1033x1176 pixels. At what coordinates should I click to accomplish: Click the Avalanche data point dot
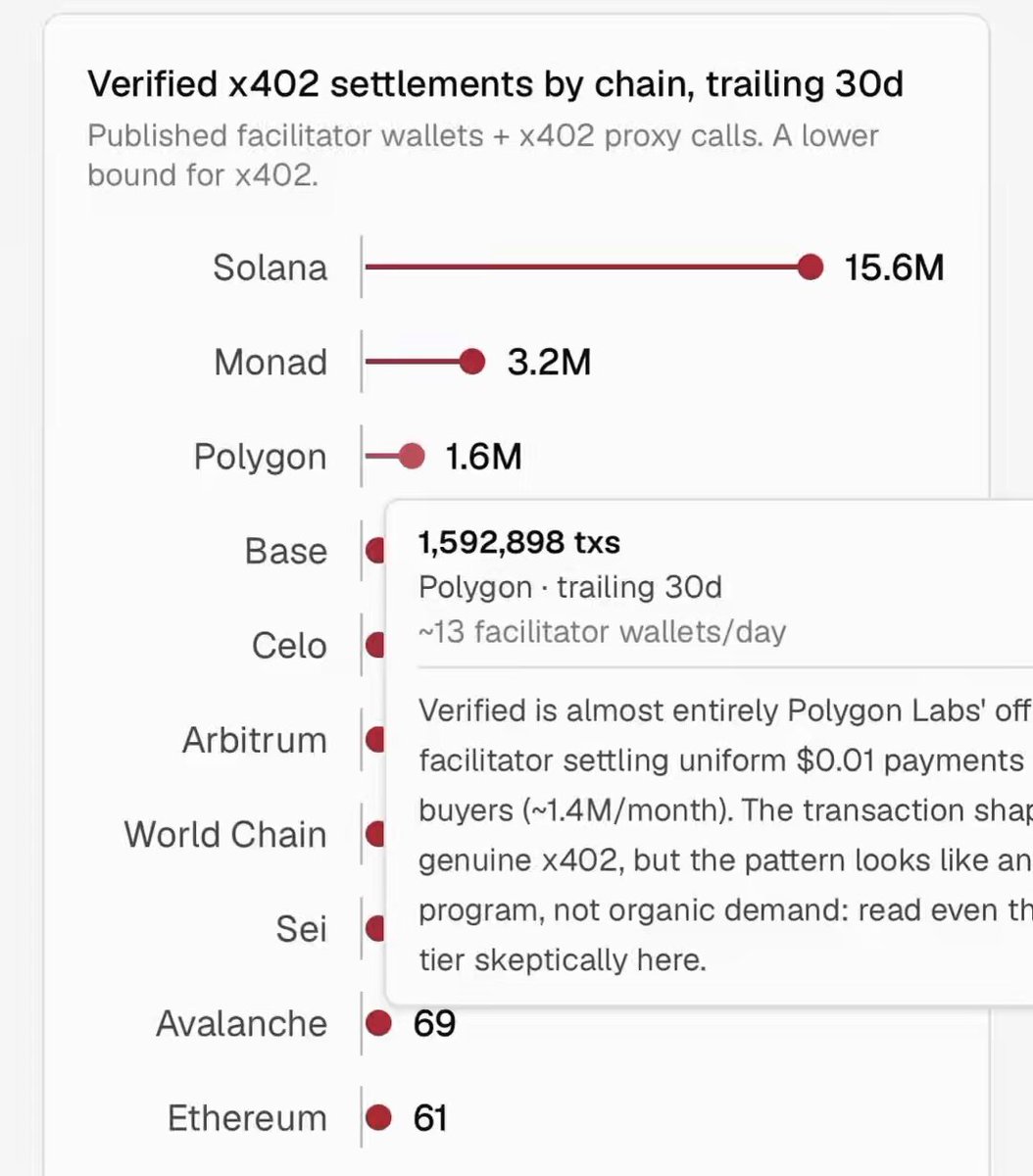pos(378,1024)
